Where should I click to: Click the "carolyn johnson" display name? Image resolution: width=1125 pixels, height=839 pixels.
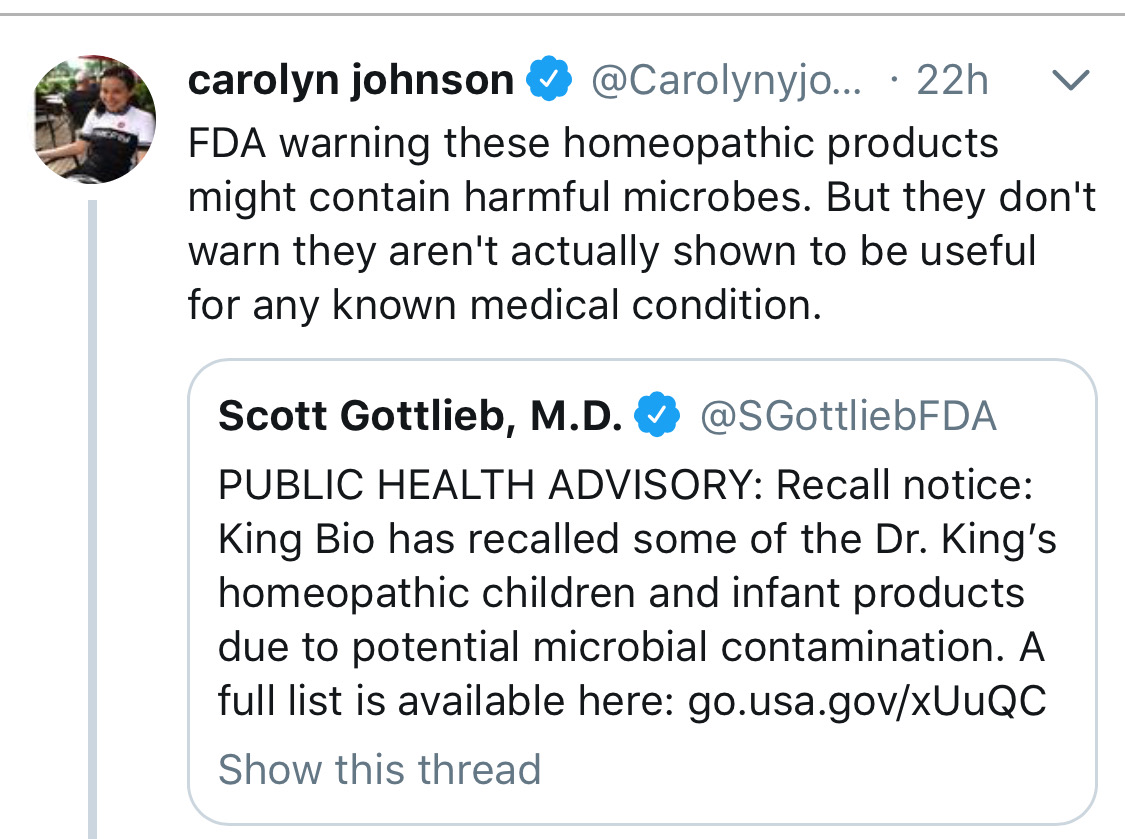tap(350, 81)
